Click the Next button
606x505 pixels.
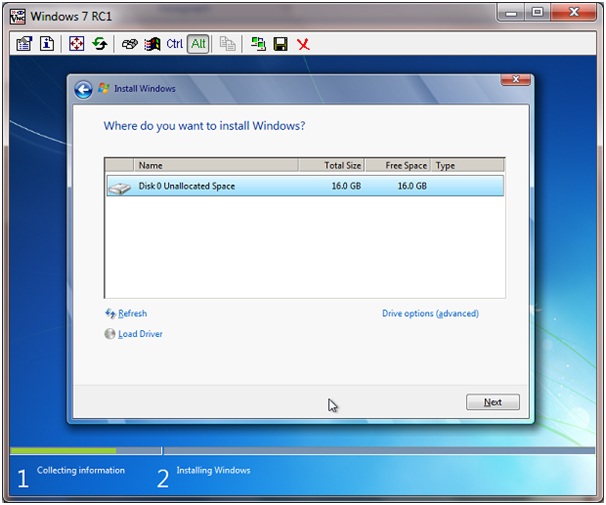click(x=493, y=402)
